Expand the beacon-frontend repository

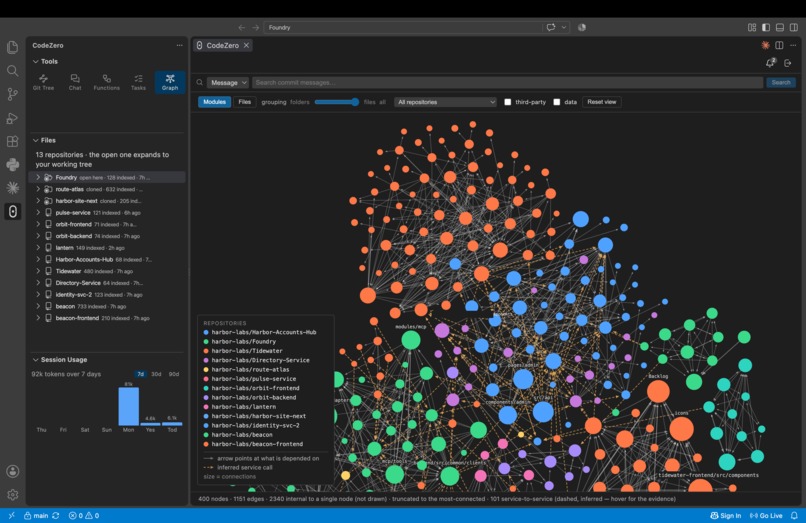[x=38, y=318]
